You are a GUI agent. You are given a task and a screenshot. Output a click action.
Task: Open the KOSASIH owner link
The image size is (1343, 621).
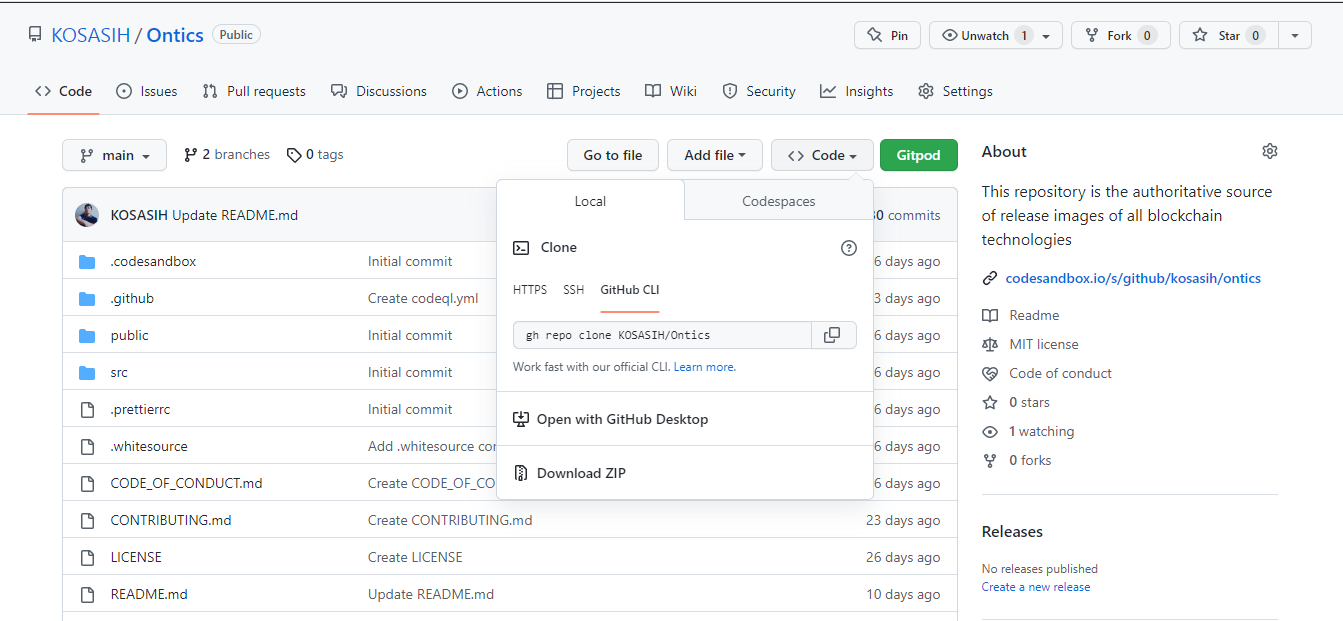tap(91, 35)
